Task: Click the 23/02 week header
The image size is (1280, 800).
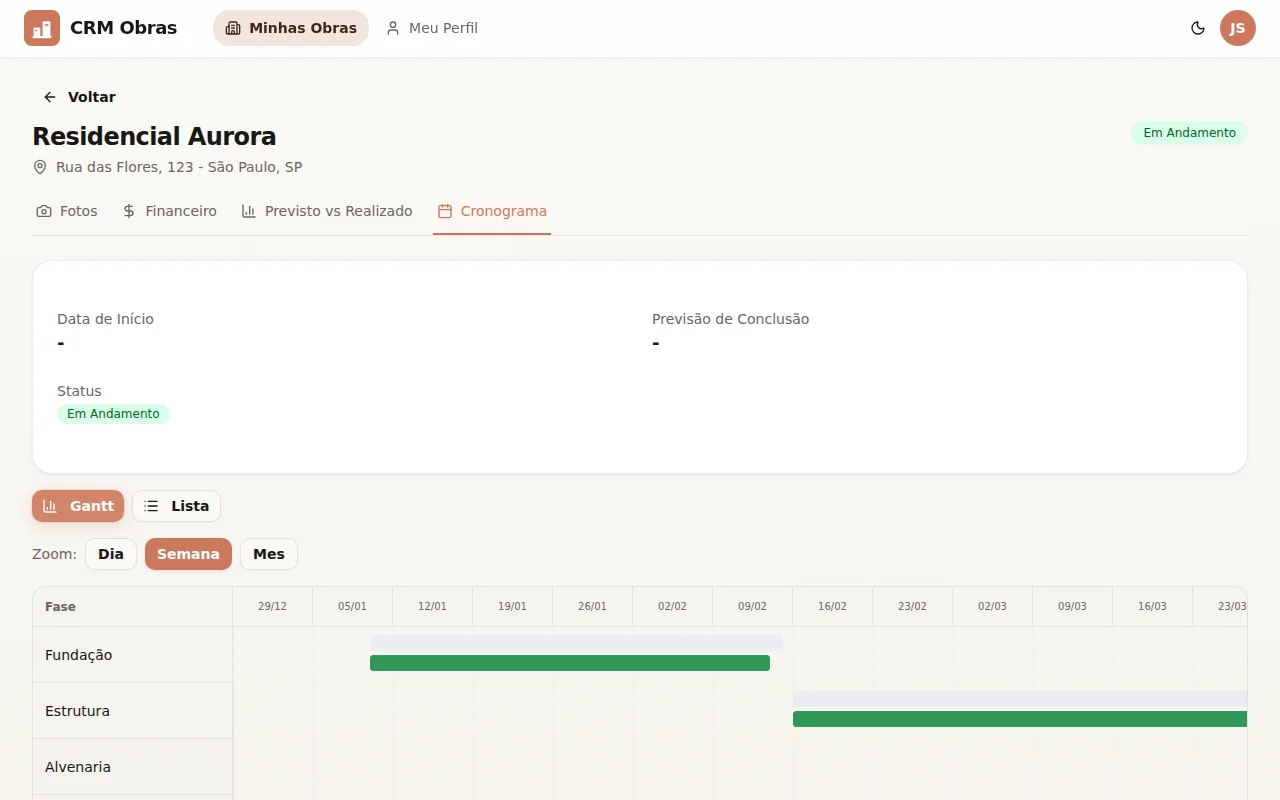Action: tap(912, 607)
